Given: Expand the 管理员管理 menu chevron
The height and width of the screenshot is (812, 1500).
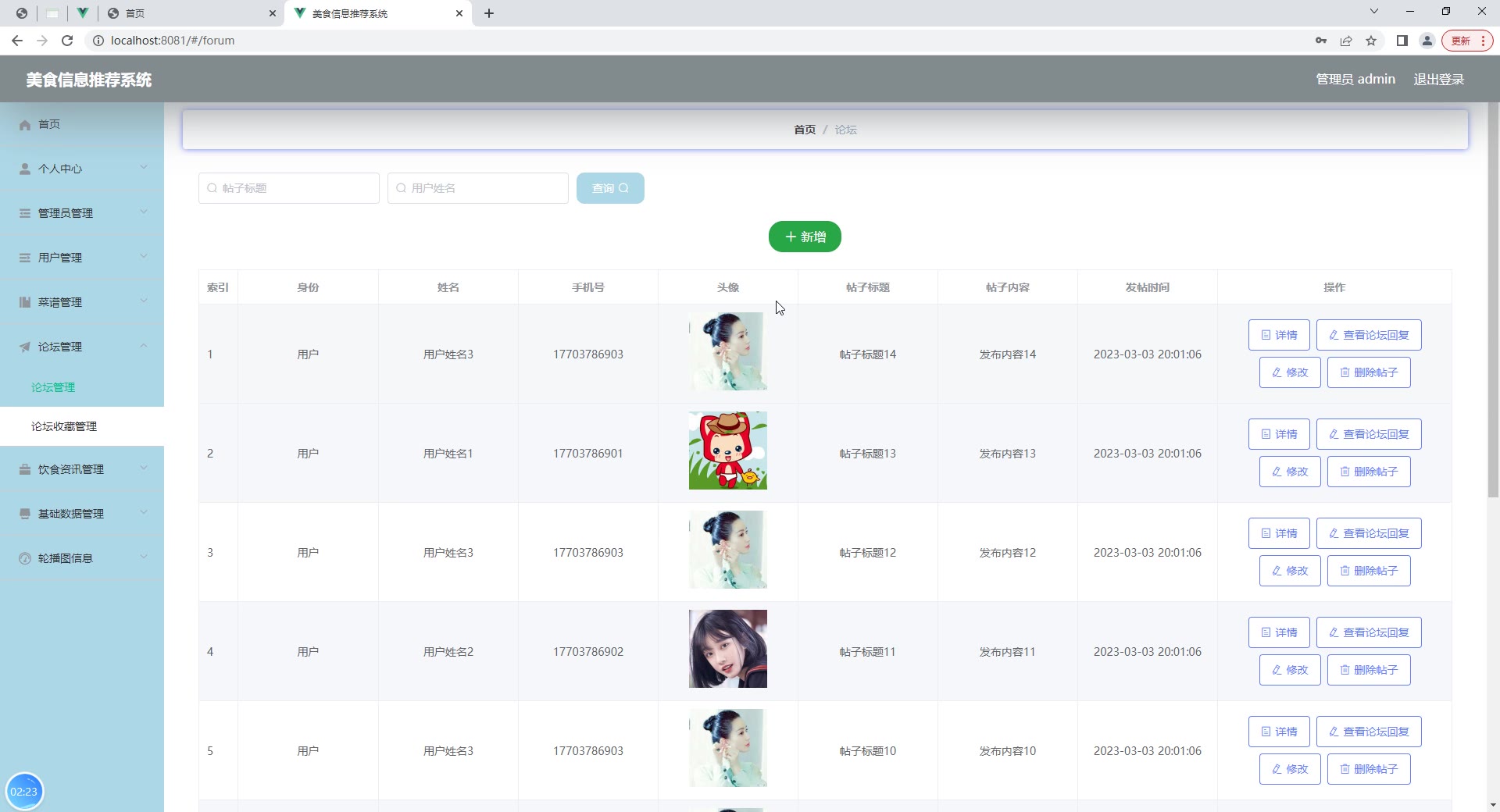Looking at the screenshot, I should [x=144, y=212].
